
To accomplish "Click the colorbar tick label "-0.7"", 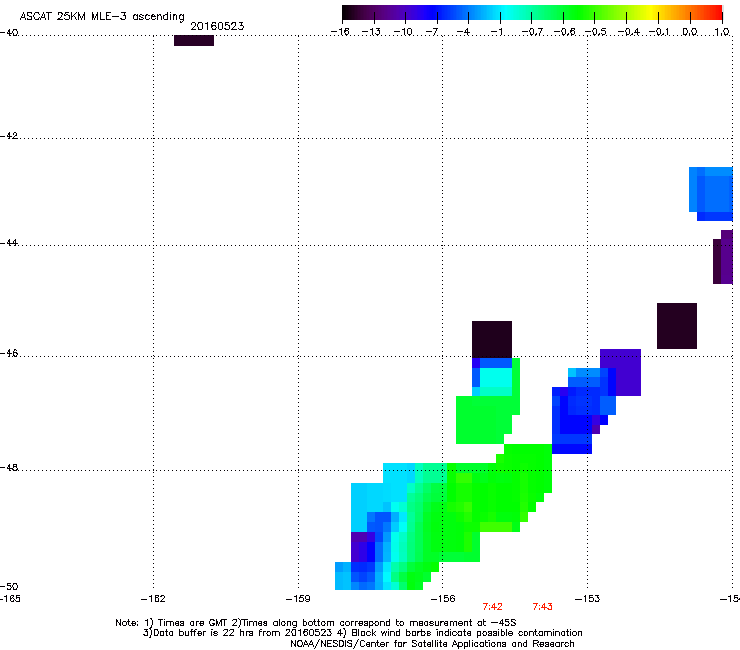I will tap(532, 32).
